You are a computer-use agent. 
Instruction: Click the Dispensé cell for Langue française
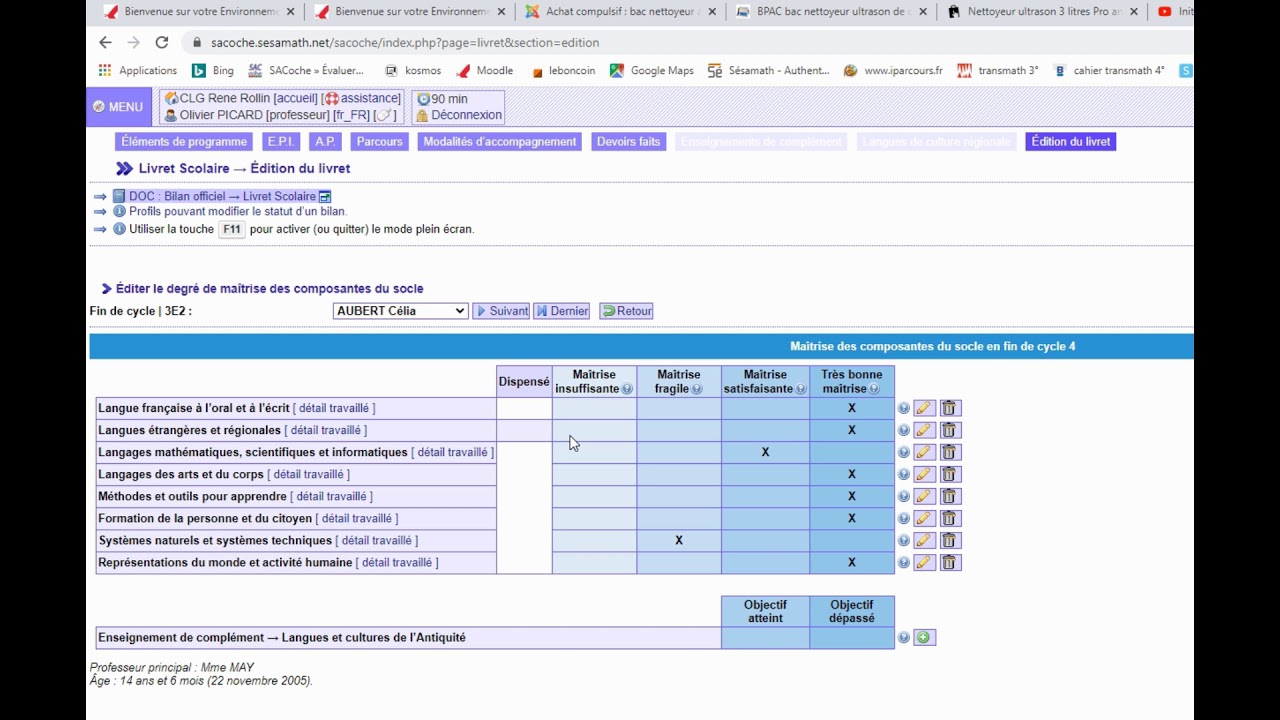pyautogui.click(x=524, y=408)
